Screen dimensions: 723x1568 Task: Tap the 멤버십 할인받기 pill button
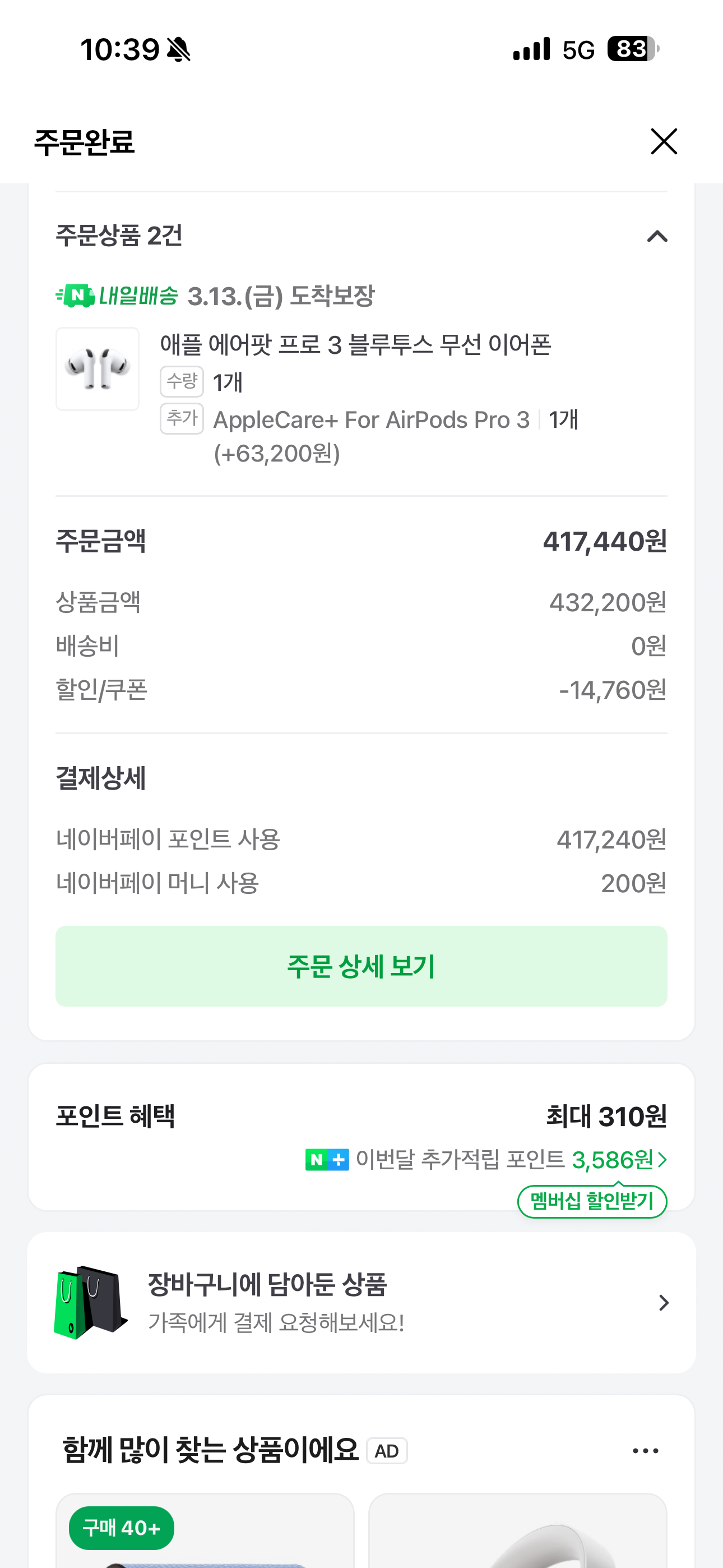[592, 1202]
